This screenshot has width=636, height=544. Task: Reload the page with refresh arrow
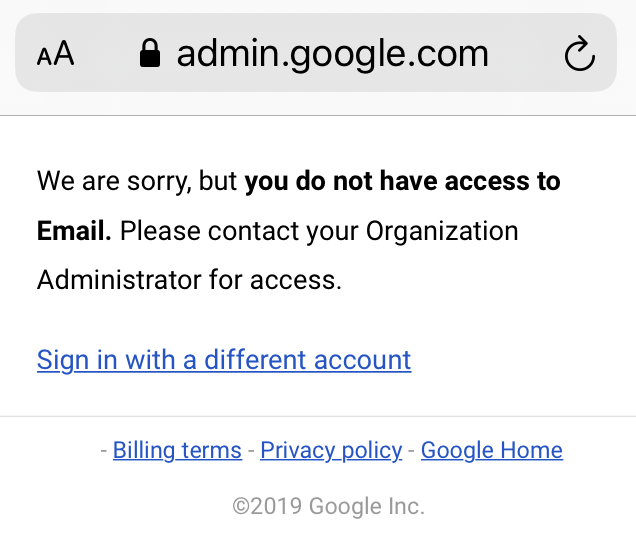580,53
